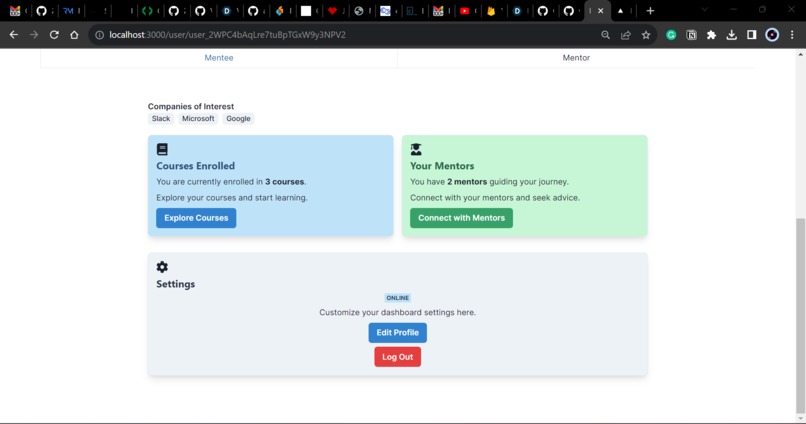The image size is (806, 424).
Task: Switch to the Firebase tab
Action: (491, 11)
